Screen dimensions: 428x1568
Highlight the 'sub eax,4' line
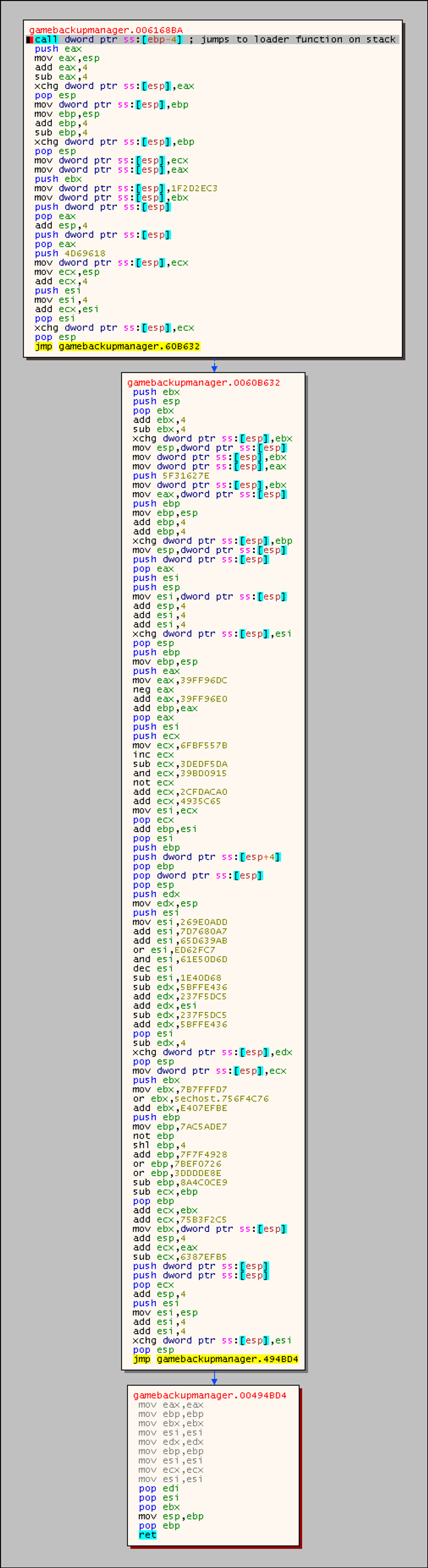pos(61,77)
